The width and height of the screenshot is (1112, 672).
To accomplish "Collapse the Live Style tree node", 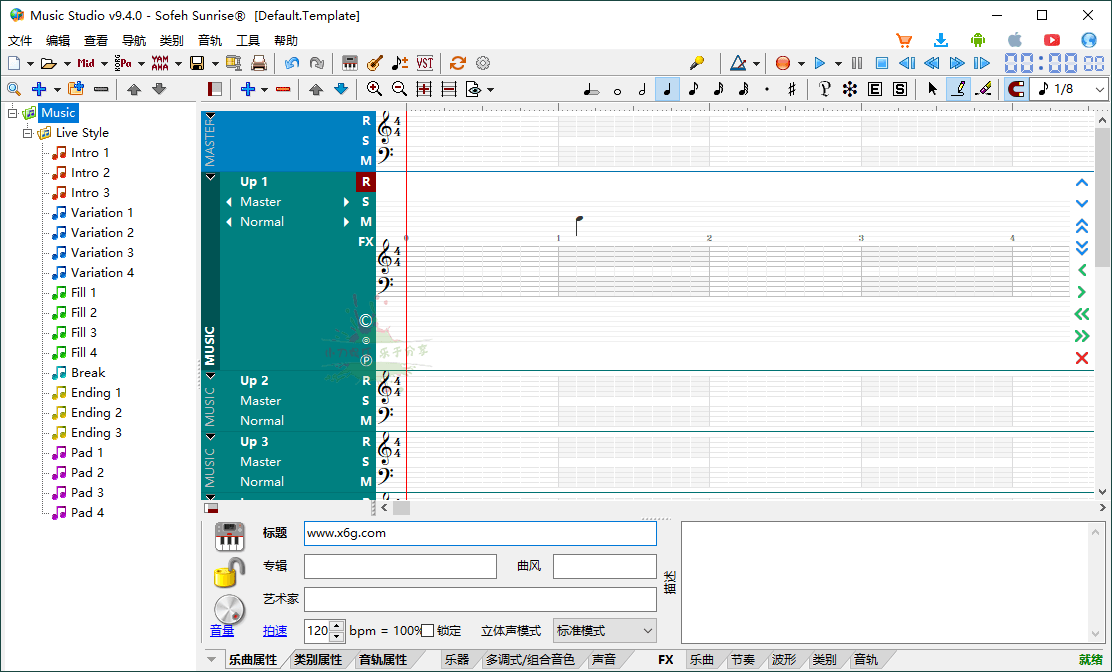I will tap(27, 132).
